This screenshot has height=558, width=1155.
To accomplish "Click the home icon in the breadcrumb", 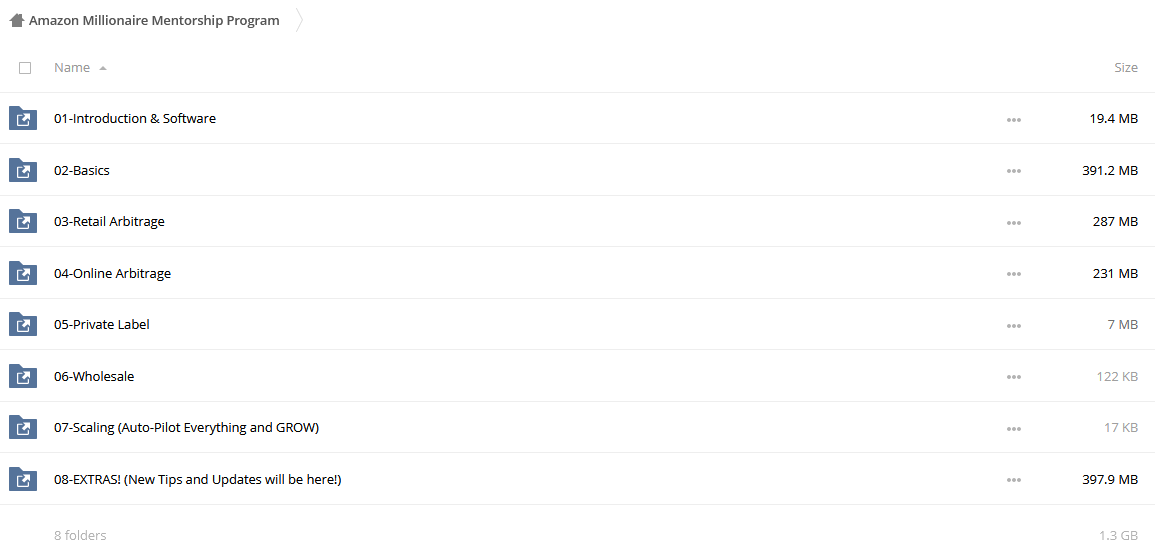I will [16, 20].
